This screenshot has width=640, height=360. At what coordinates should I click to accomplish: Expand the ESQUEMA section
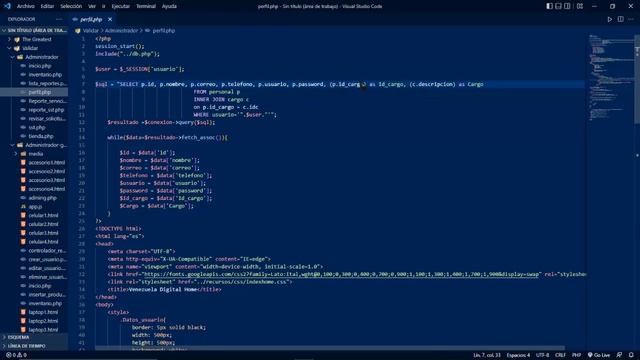pos(34,337)
